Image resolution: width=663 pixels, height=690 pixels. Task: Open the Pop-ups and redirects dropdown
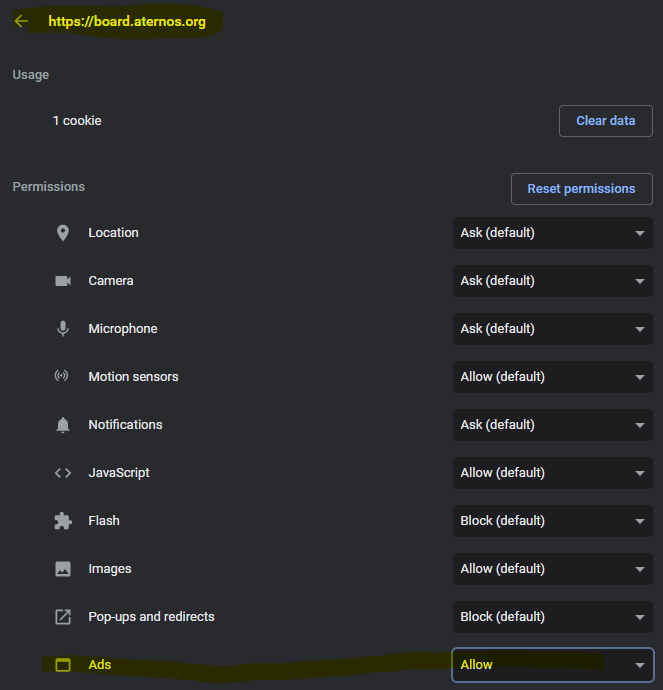553,617
